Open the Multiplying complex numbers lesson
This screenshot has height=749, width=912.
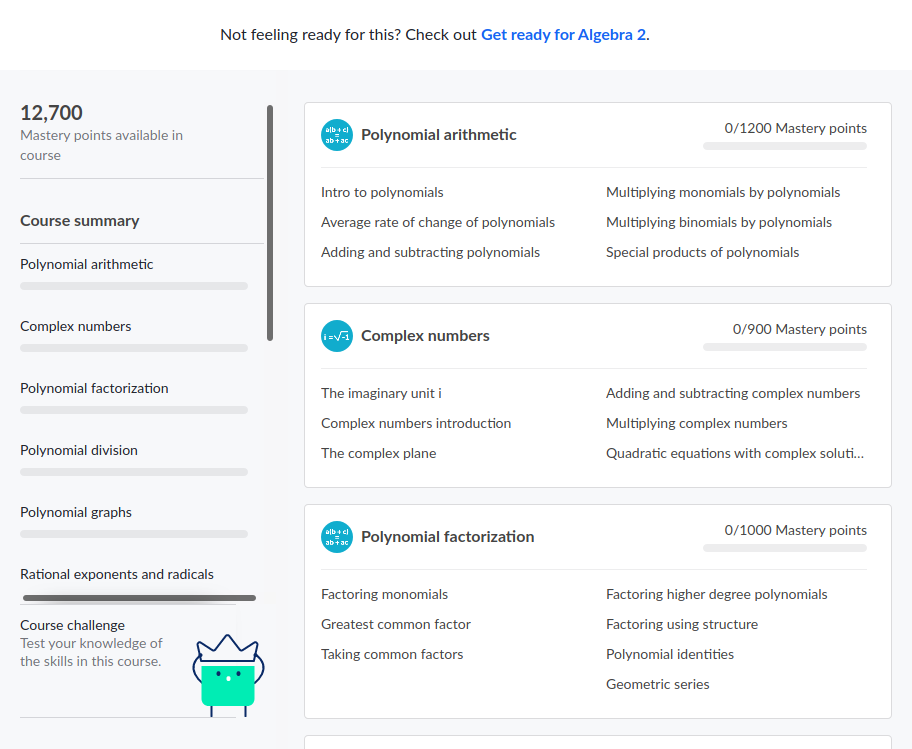tap(696, 423)
